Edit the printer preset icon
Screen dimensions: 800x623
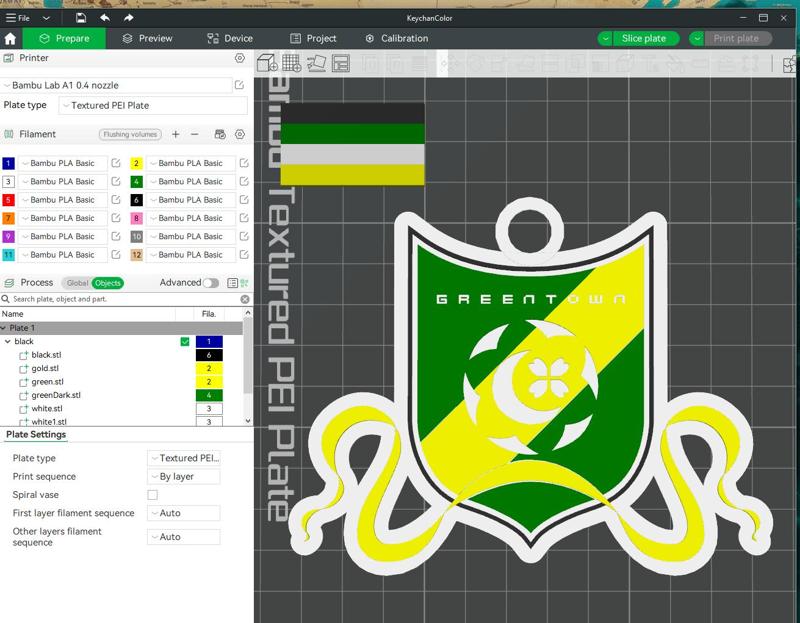click(x=239, y=85)
